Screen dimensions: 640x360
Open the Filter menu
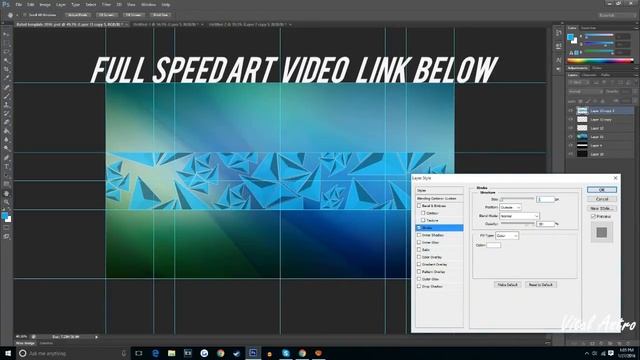pyautogui.click(x=106, y=4)
